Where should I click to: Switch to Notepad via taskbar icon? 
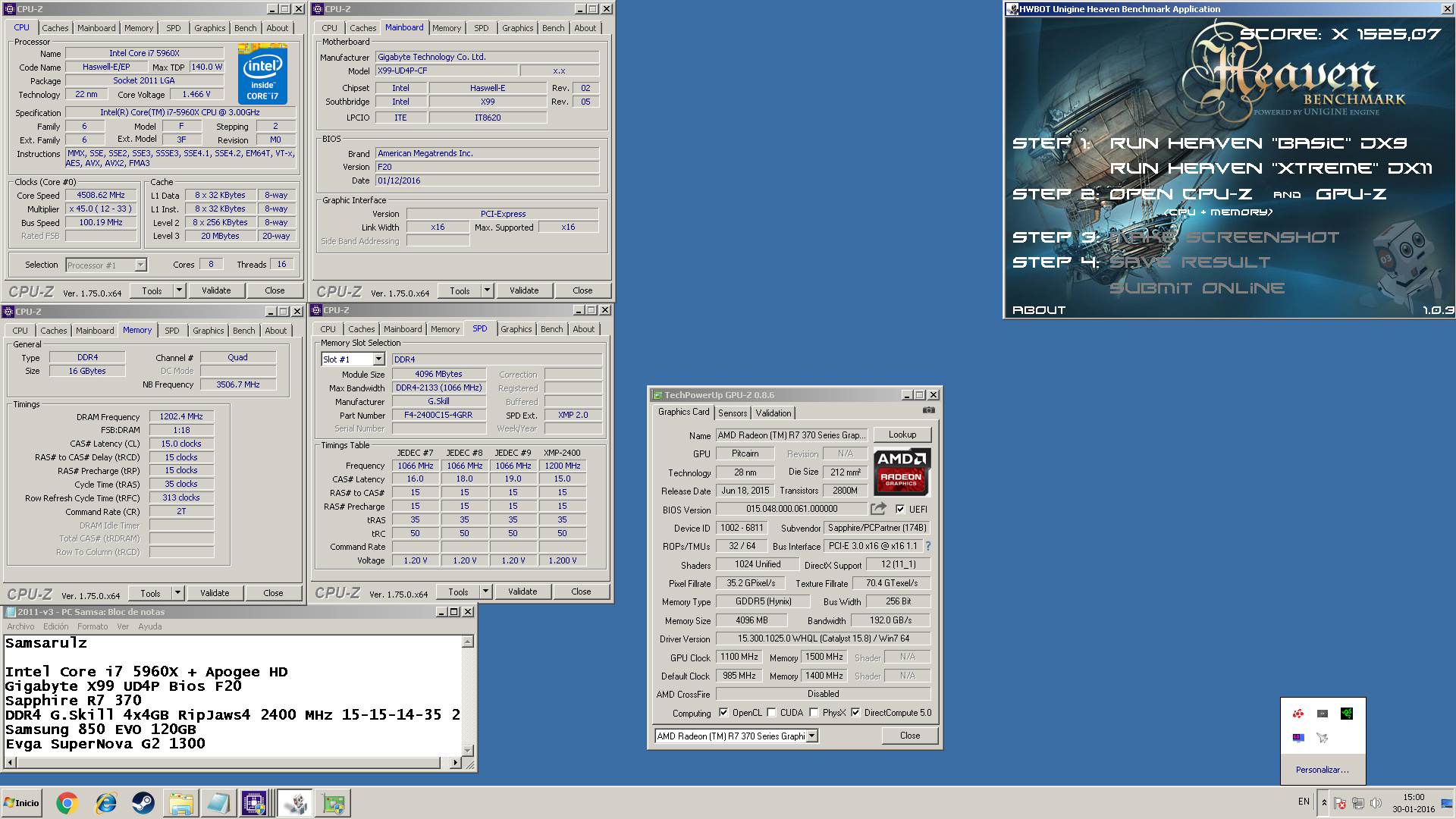[x=218, y=803]
